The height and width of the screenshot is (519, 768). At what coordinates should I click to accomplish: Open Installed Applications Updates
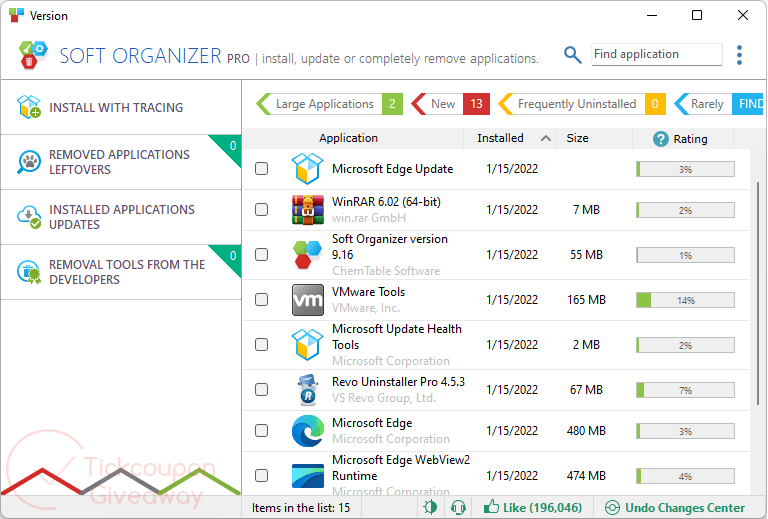(x=121, y=217)
